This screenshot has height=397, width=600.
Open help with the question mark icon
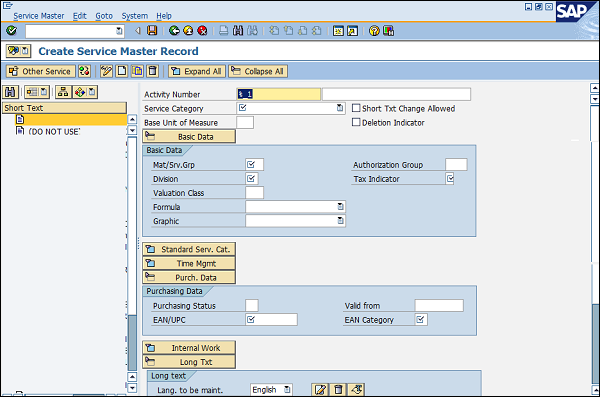point(374,31)
